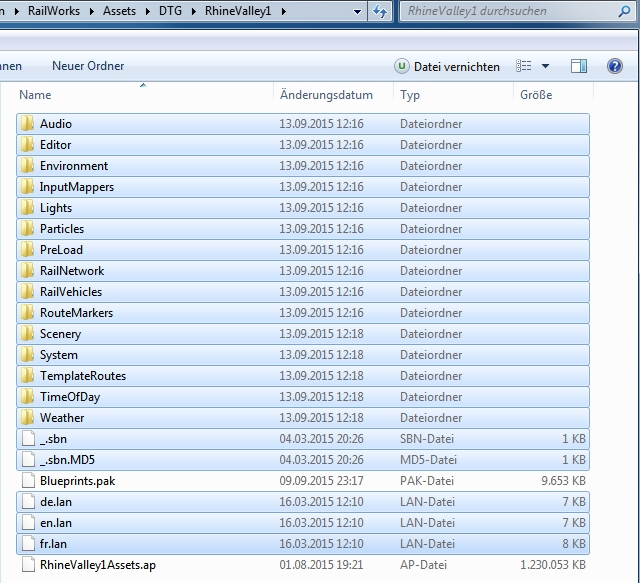Click the TemplateRoutes folder icon

click(27, 375)
